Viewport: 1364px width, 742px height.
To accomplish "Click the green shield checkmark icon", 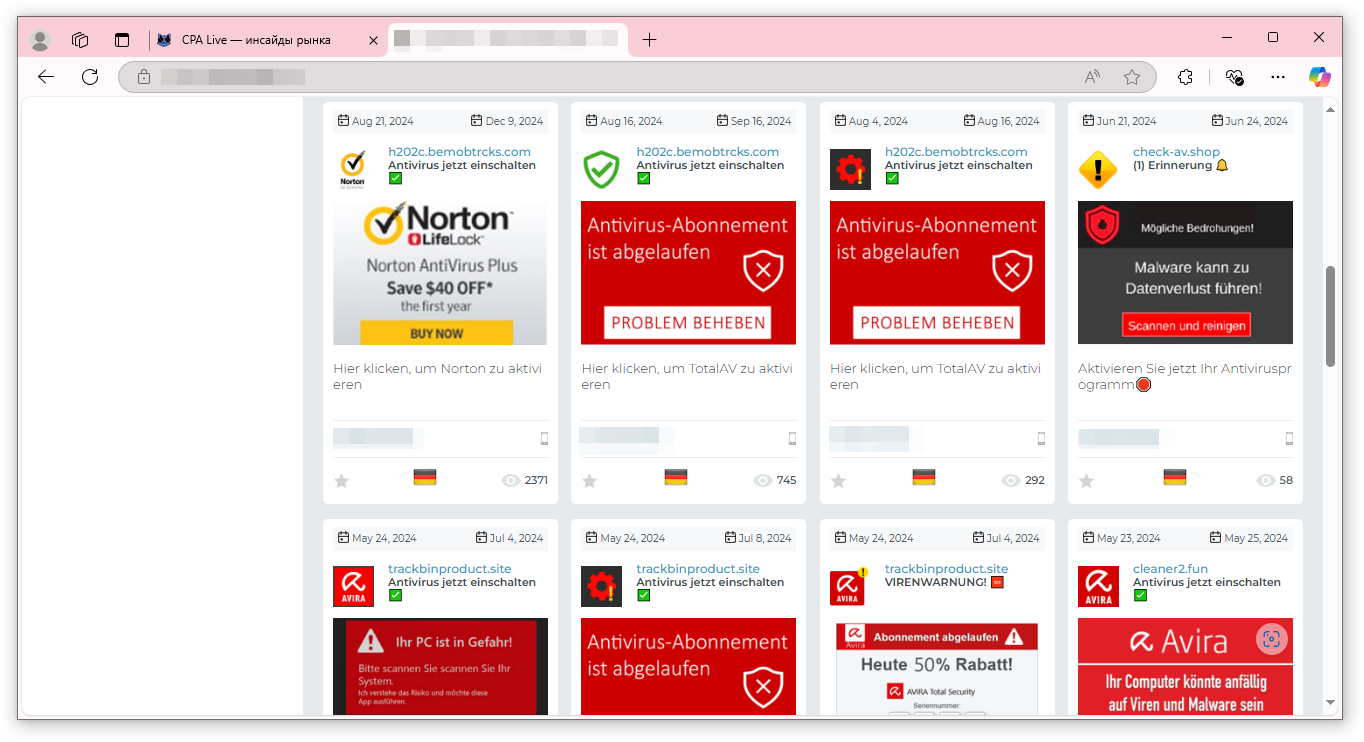I will click(x=601, y=170).
